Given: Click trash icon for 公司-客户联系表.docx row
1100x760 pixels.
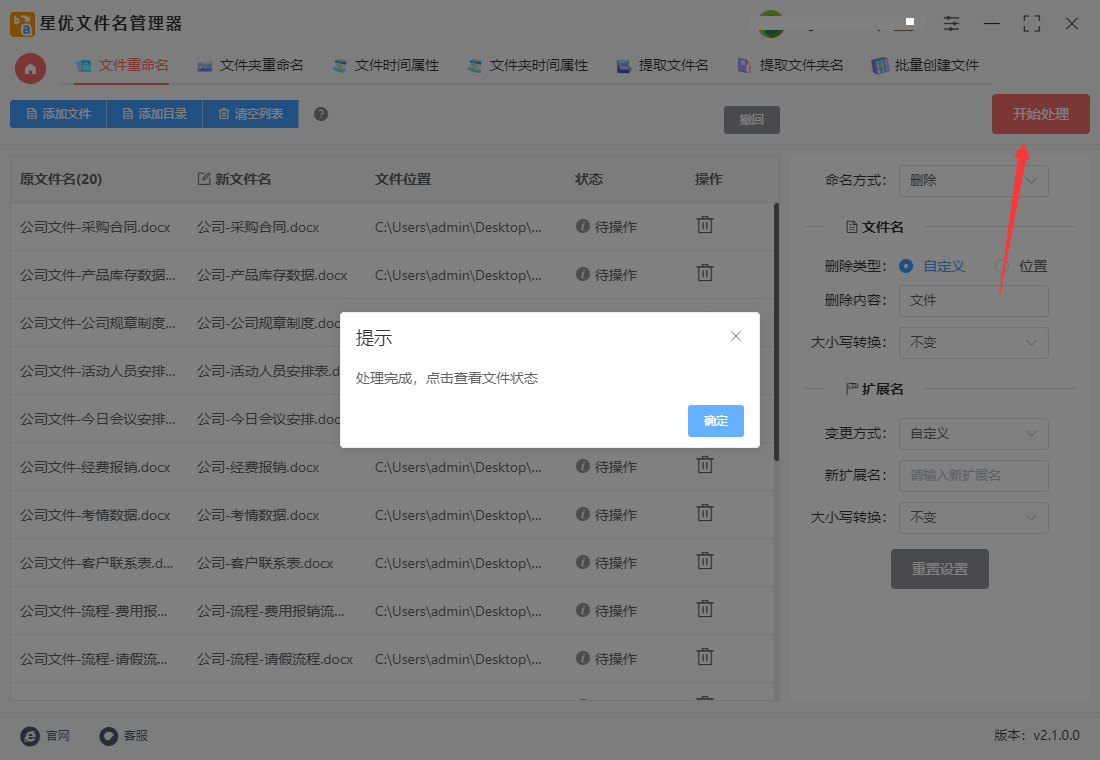Looking at the screenshot, I should pyautogui.click(x=704, y=561).
